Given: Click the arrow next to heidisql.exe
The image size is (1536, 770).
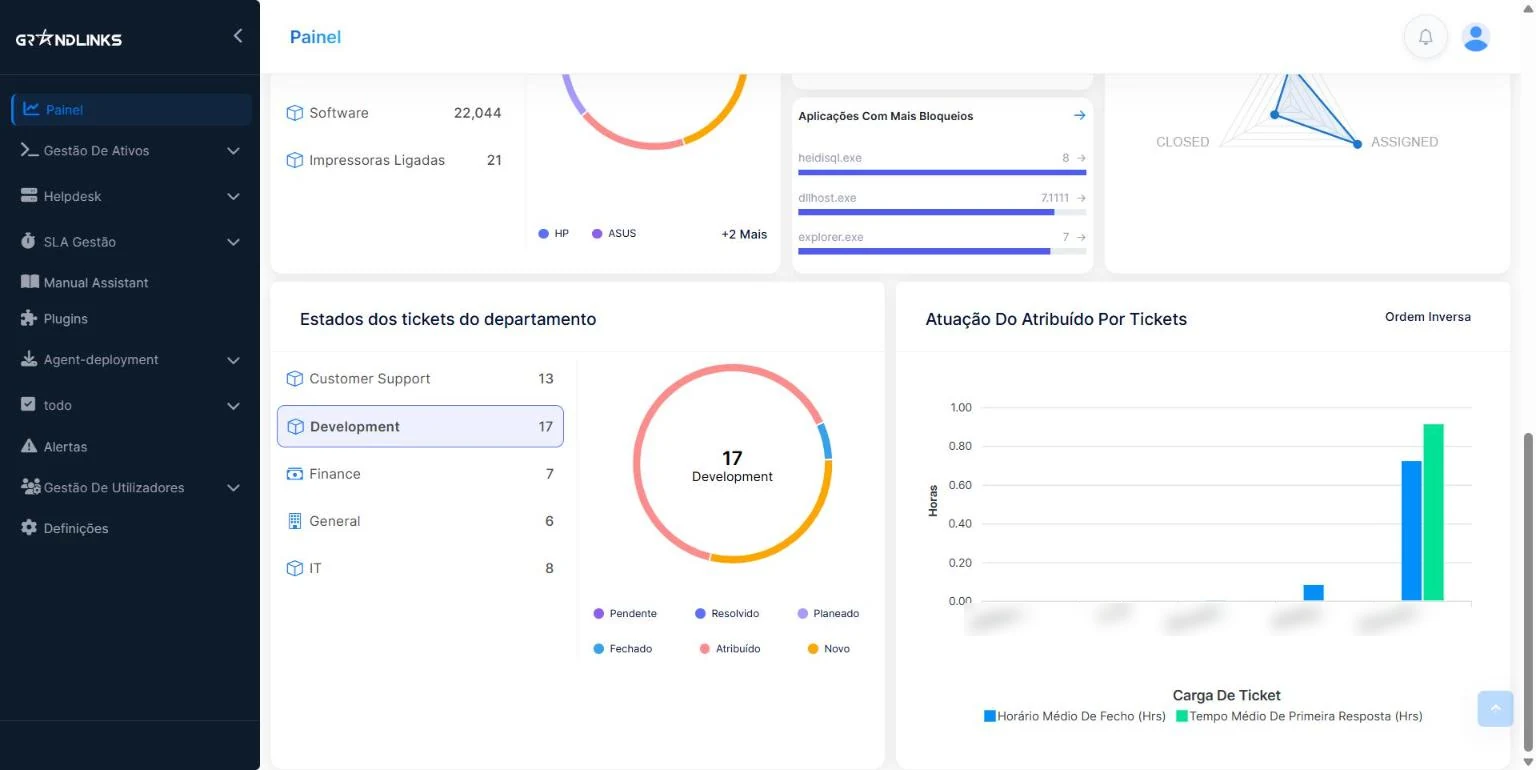Looking at the screenshot, I should 1081,158.
